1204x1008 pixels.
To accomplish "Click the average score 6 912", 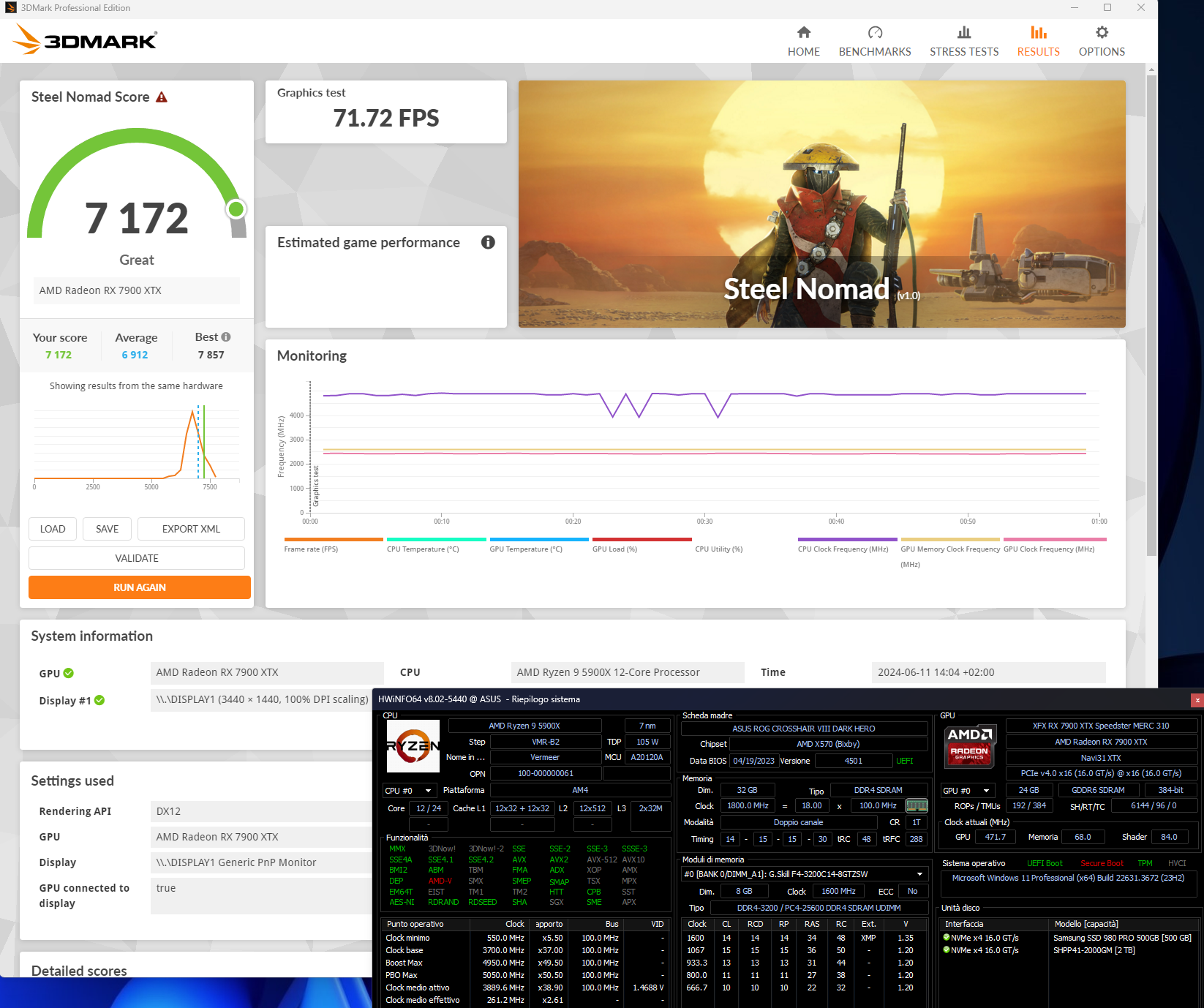I will click(135, 355).
